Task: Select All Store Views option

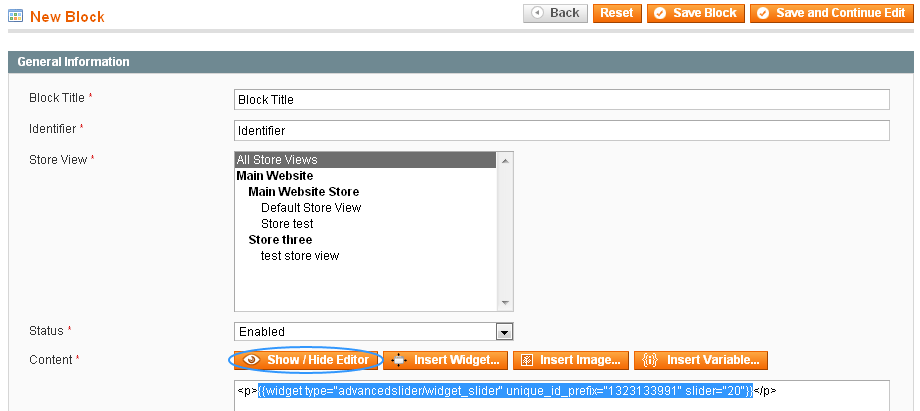Action: 366,160
